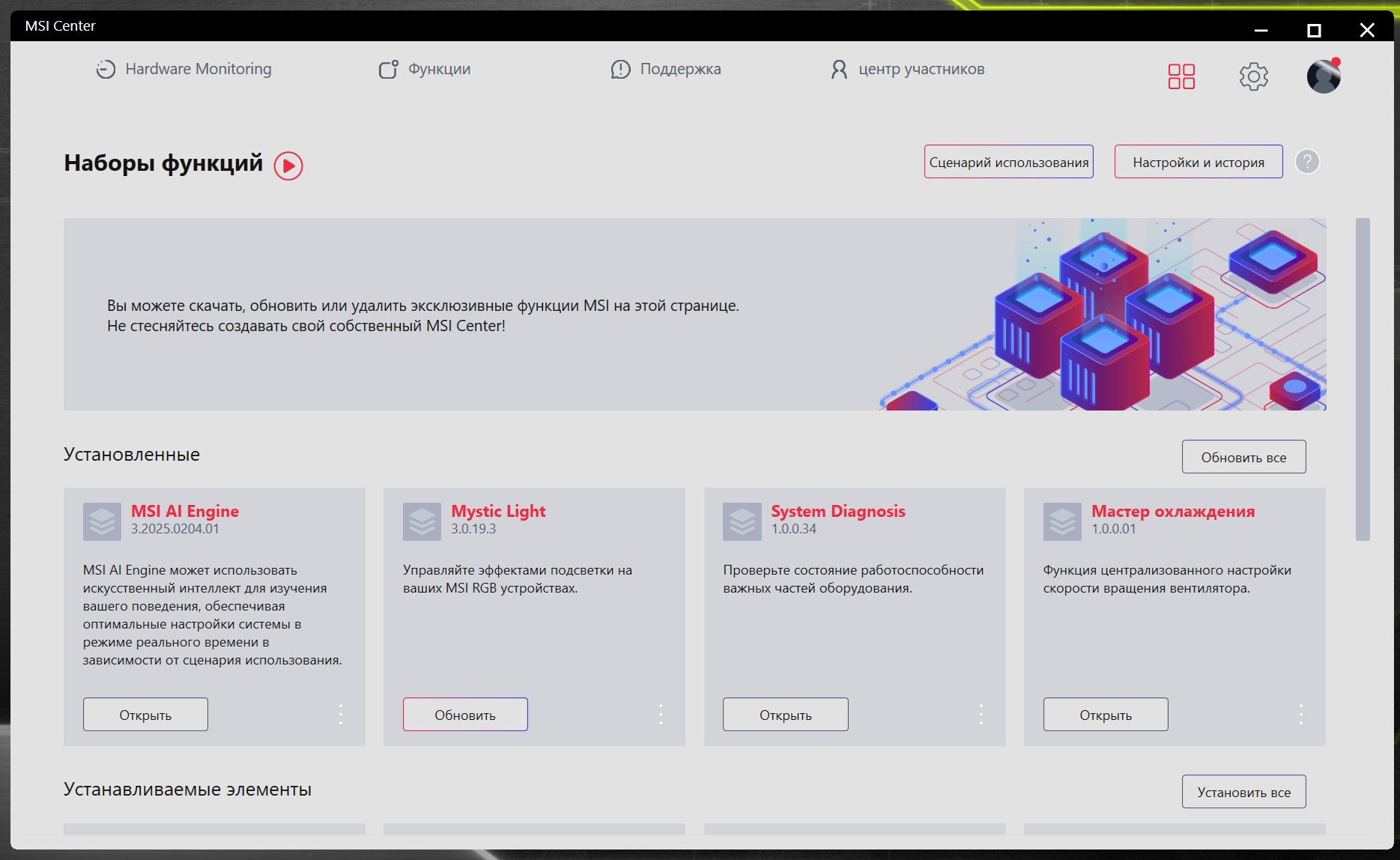This screenshot has width=1400, height=860.
Task: Open MSI AI Engine with Открыть
Action: click(145, 715)
